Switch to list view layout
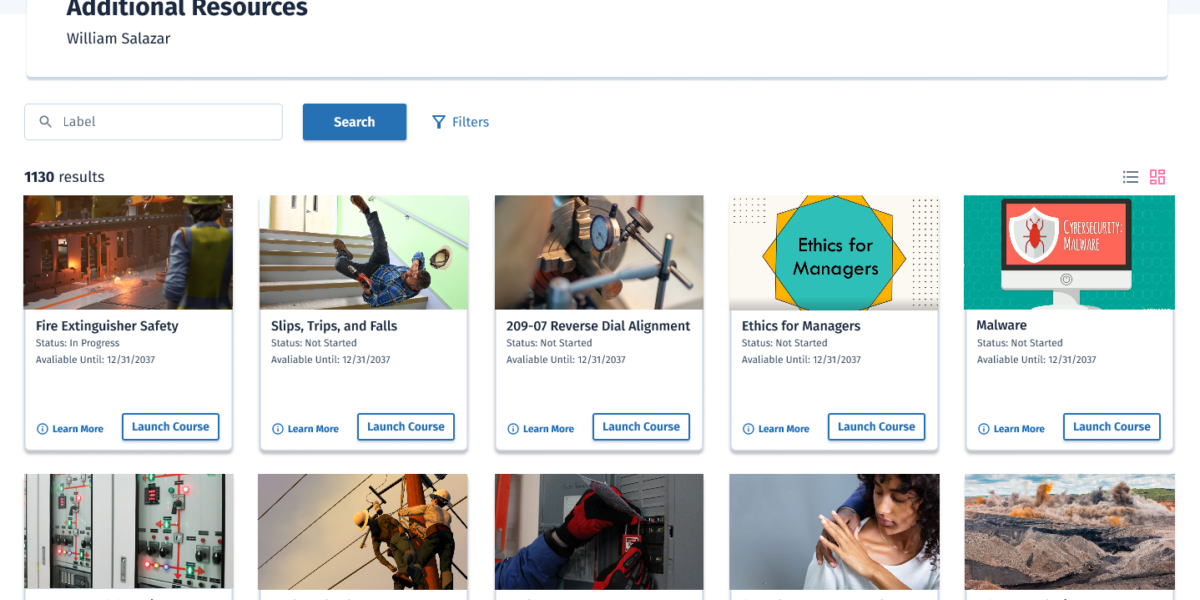The width and height of the screenshot is (1200, 600). point(1130,177)
